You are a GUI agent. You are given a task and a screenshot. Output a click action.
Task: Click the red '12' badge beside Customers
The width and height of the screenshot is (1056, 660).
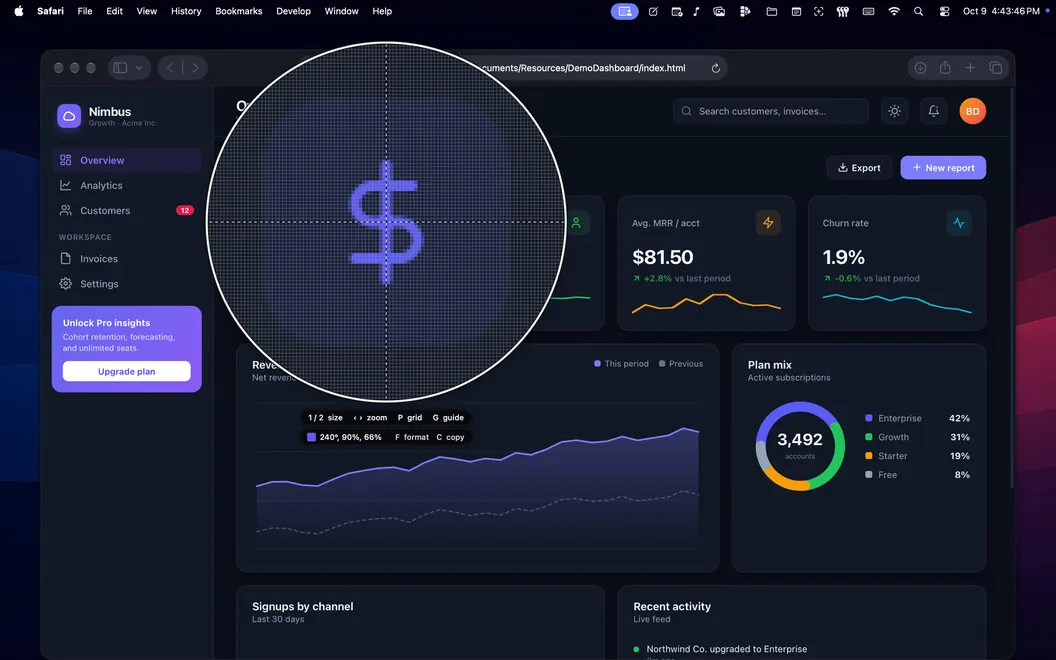(185, 210)
